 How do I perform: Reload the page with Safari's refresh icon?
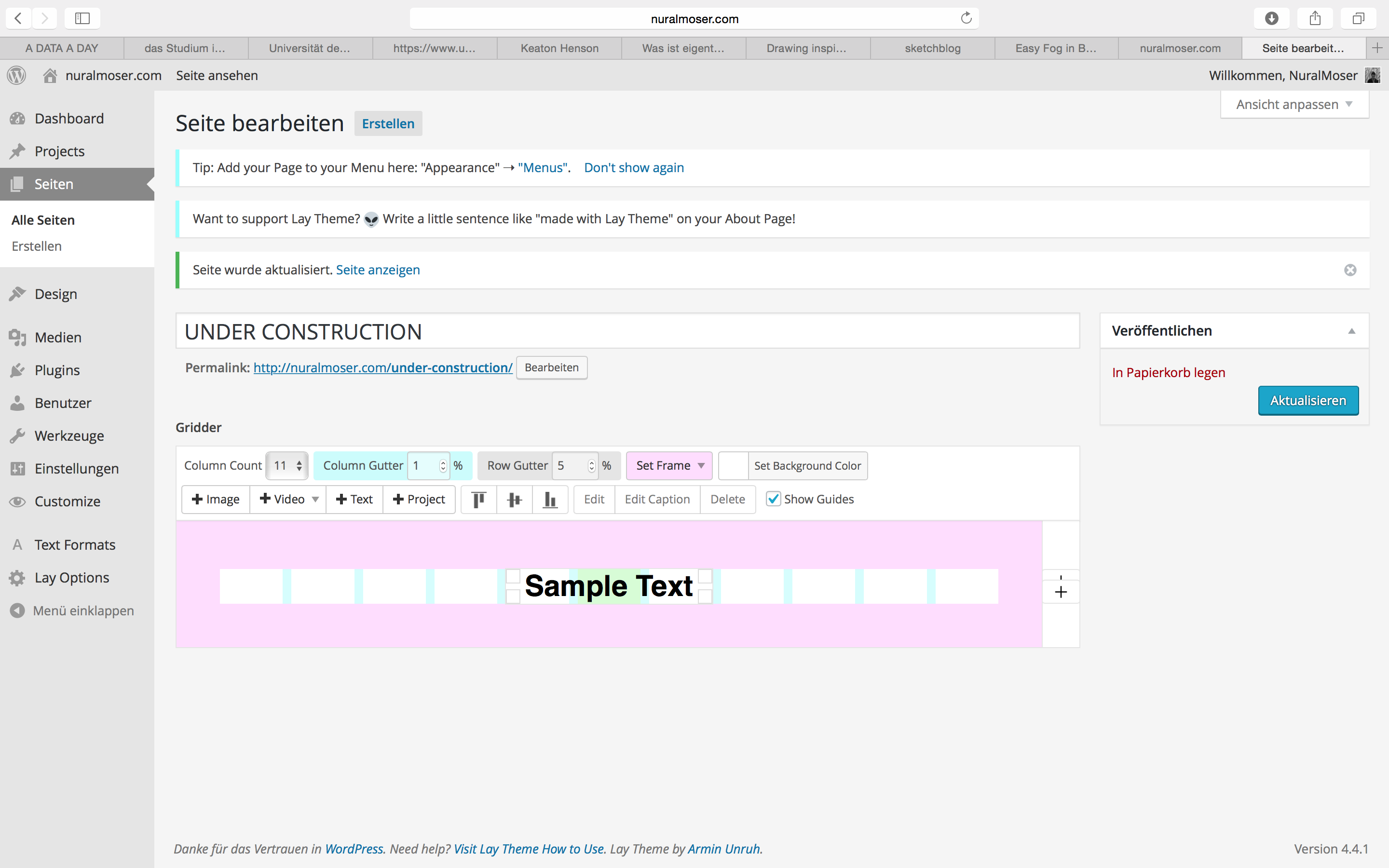pos(966,18)
